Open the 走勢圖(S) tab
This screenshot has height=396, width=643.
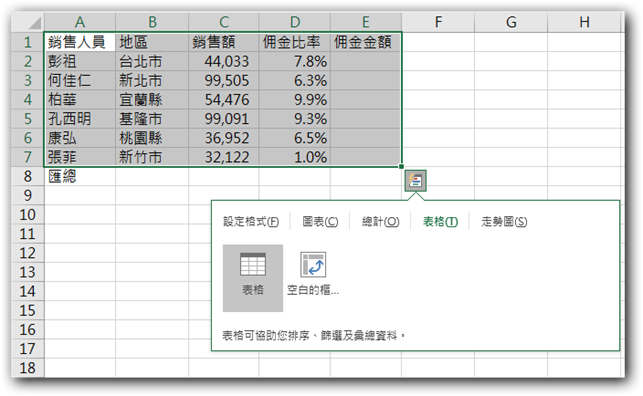(504, 222)
